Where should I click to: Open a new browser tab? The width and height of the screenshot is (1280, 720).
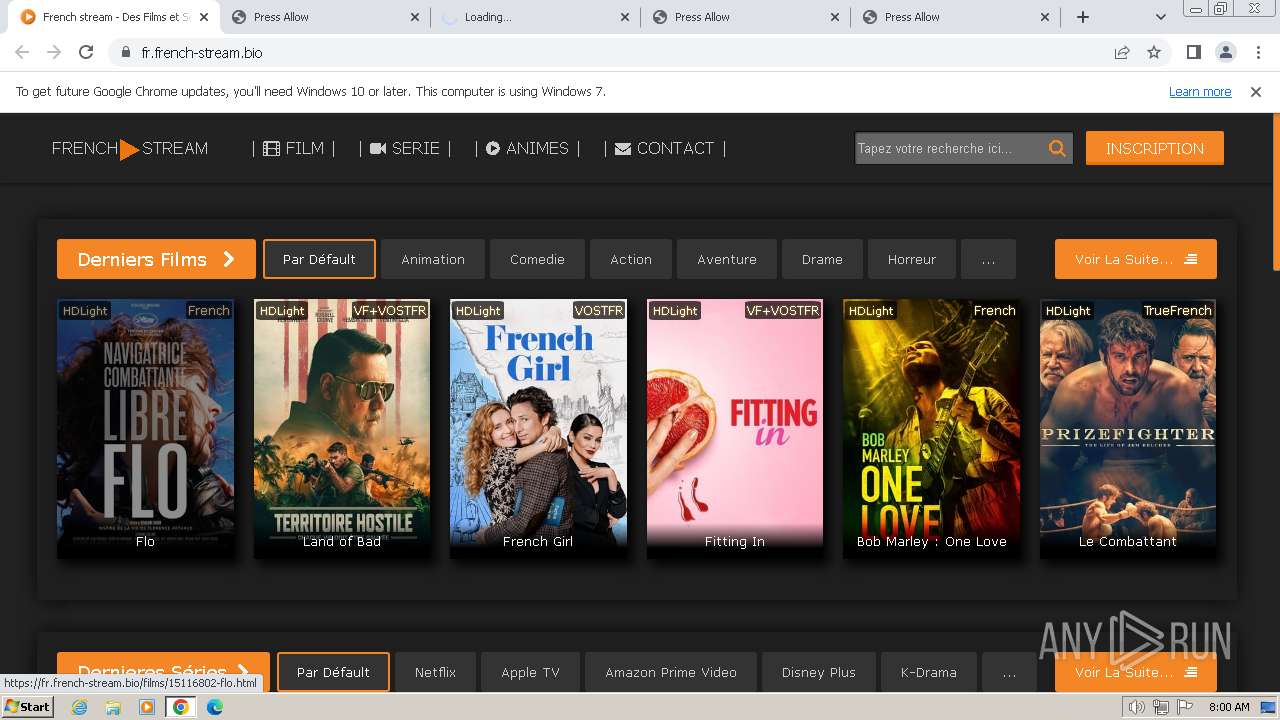pos(1083,17)
